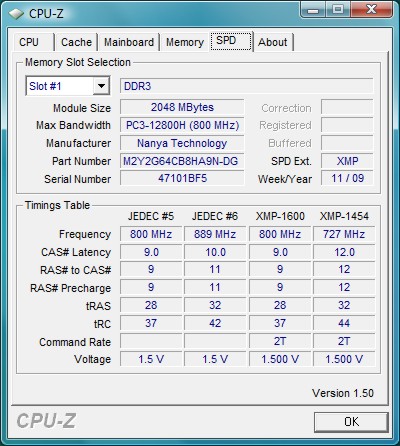
Task: Select the Slot #1 combo box
Action: (x=68, y=86)
